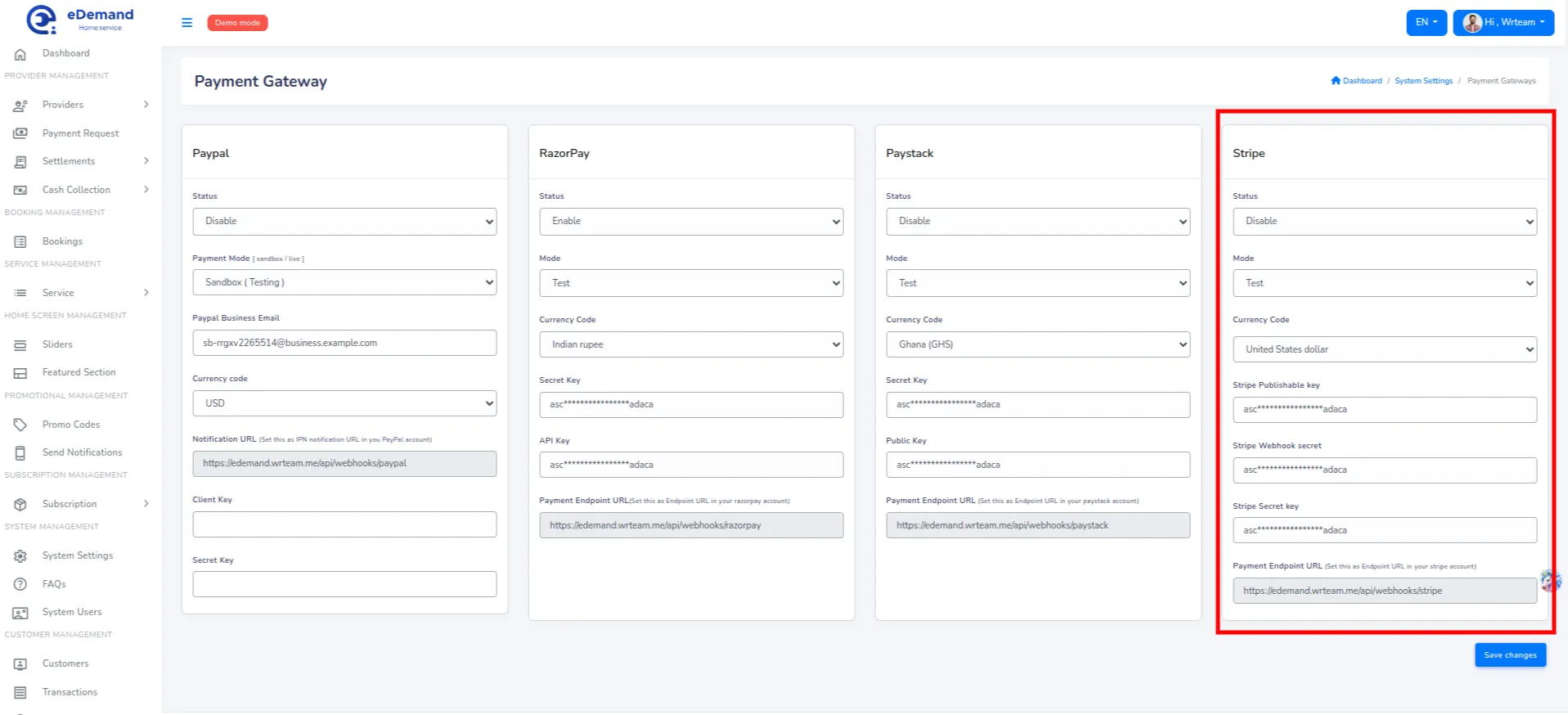
Task: Click the Promo Codes tag icon
Action: click(20, 425)
